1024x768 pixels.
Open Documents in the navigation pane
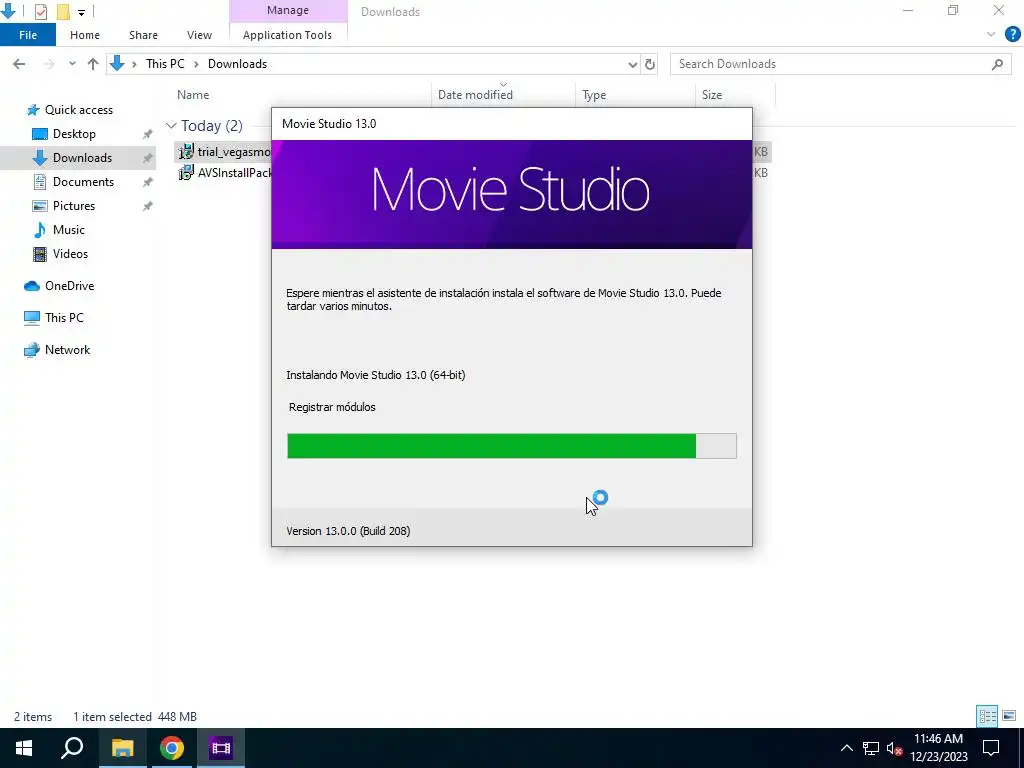(x=83, y=182)
